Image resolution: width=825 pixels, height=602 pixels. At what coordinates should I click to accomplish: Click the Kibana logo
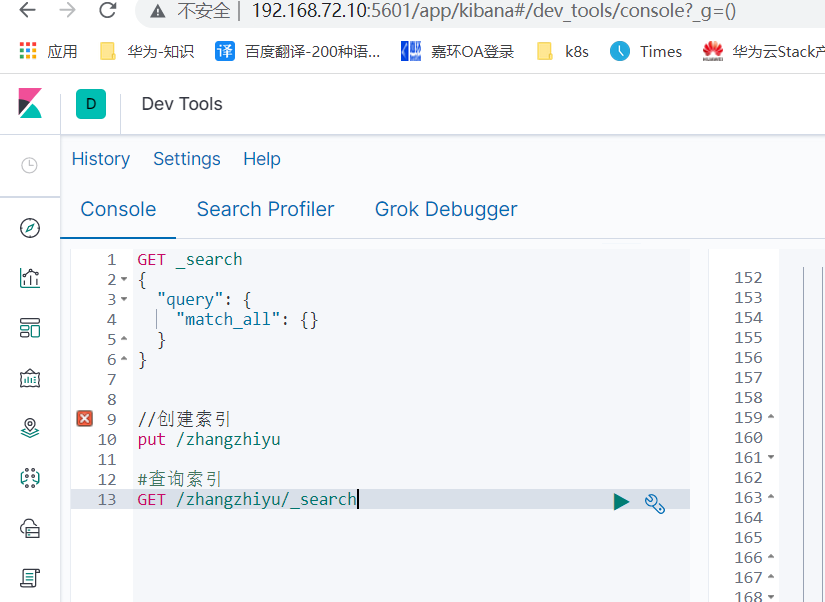point(30,103)
